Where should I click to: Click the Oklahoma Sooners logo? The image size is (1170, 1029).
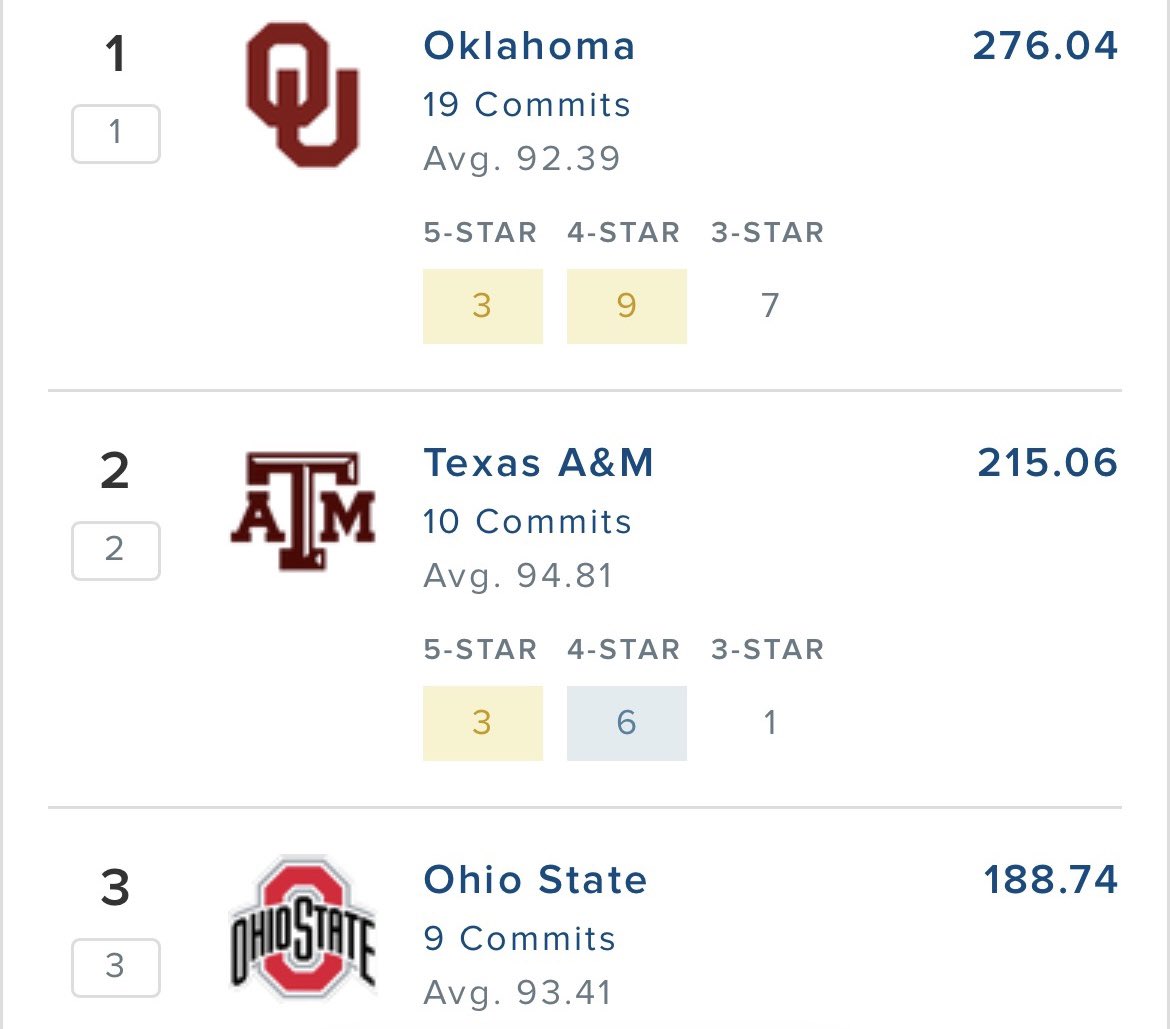[302, 95]
